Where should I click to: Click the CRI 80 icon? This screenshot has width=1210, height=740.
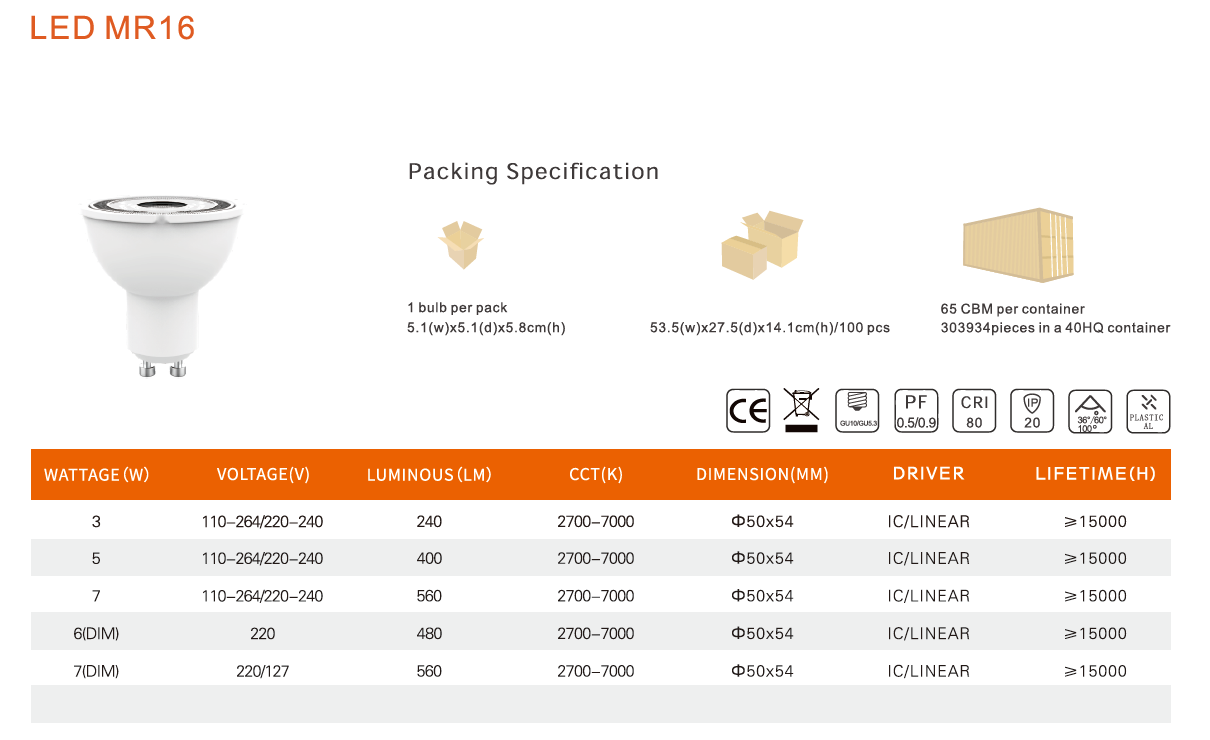(974, 411)
